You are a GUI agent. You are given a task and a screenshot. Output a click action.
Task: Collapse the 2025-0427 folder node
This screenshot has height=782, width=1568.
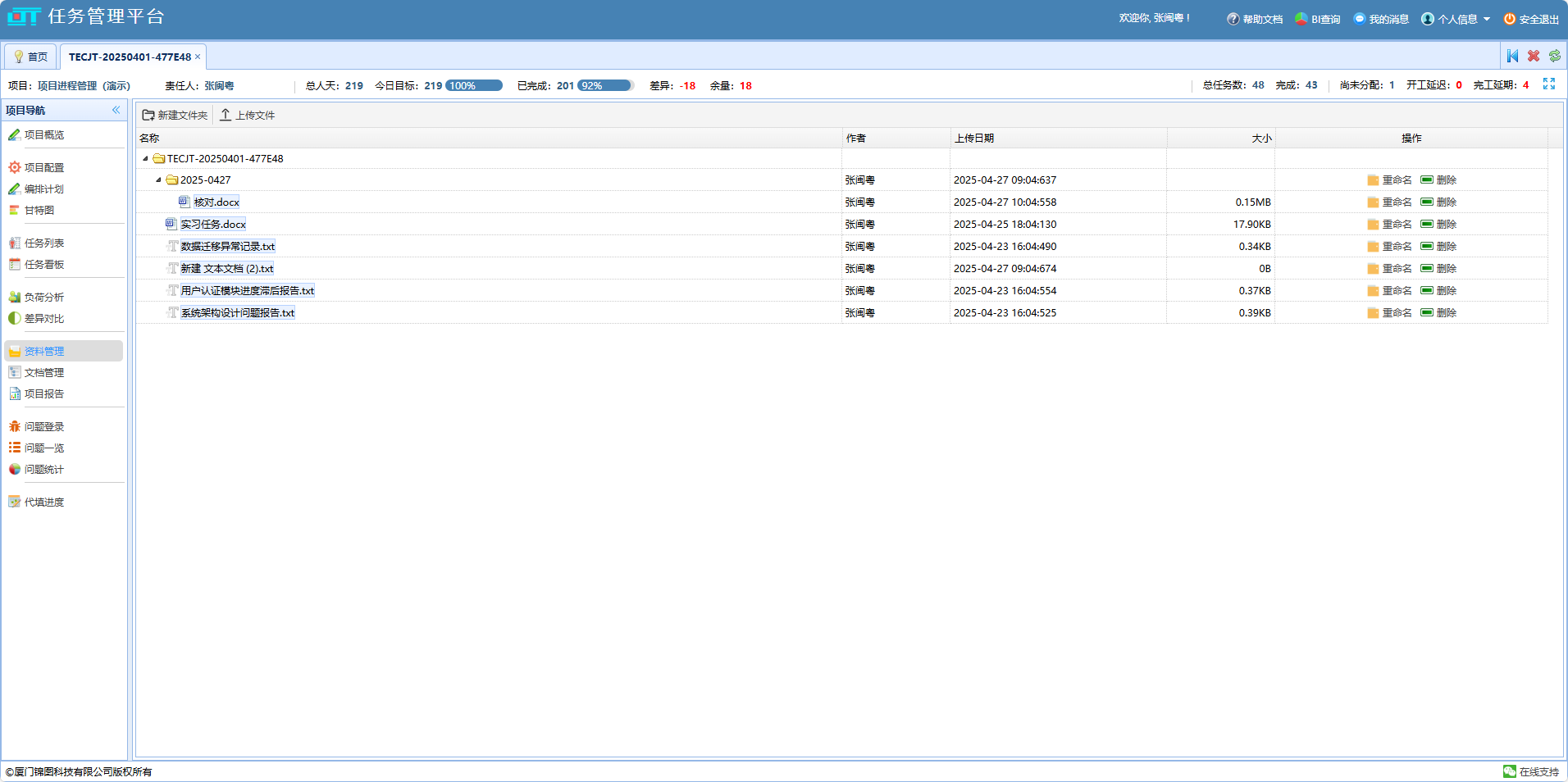click(x=158, y=180)
